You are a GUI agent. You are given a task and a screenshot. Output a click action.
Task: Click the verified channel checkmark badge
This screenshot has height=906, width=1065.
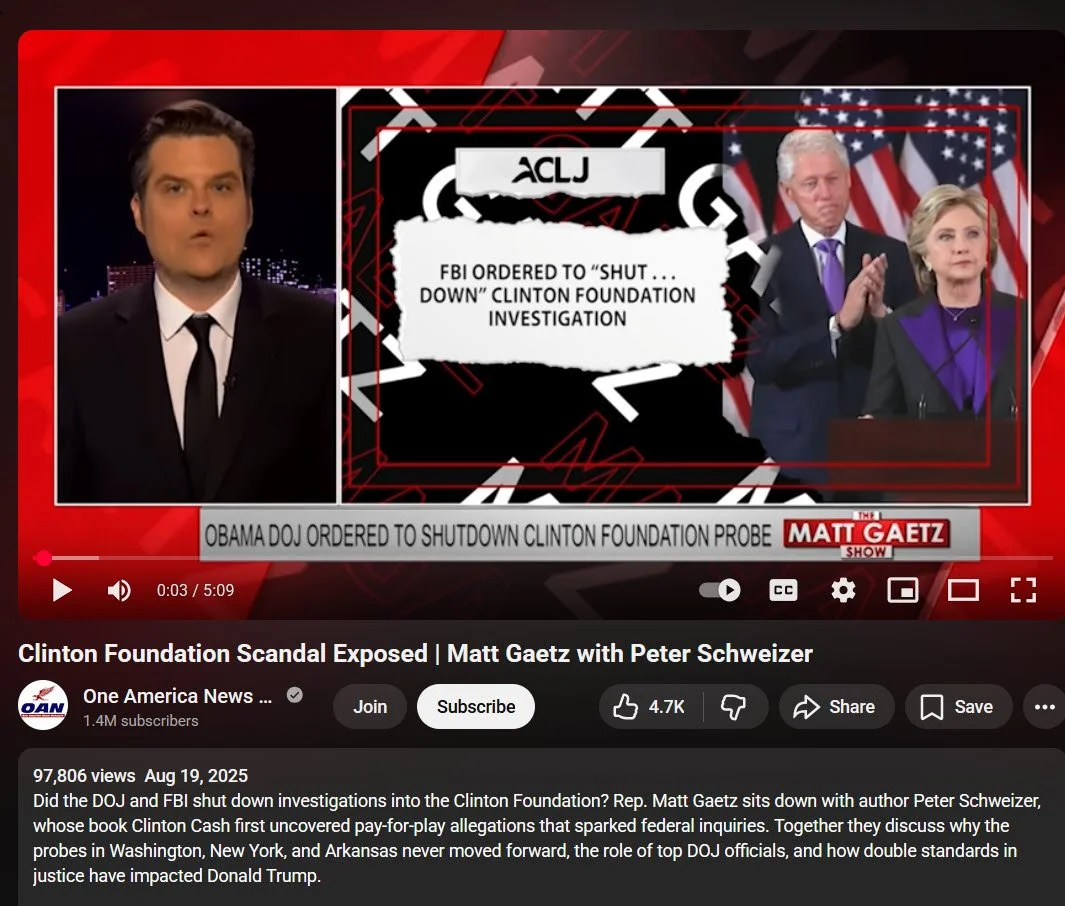[x=295, y=695]
